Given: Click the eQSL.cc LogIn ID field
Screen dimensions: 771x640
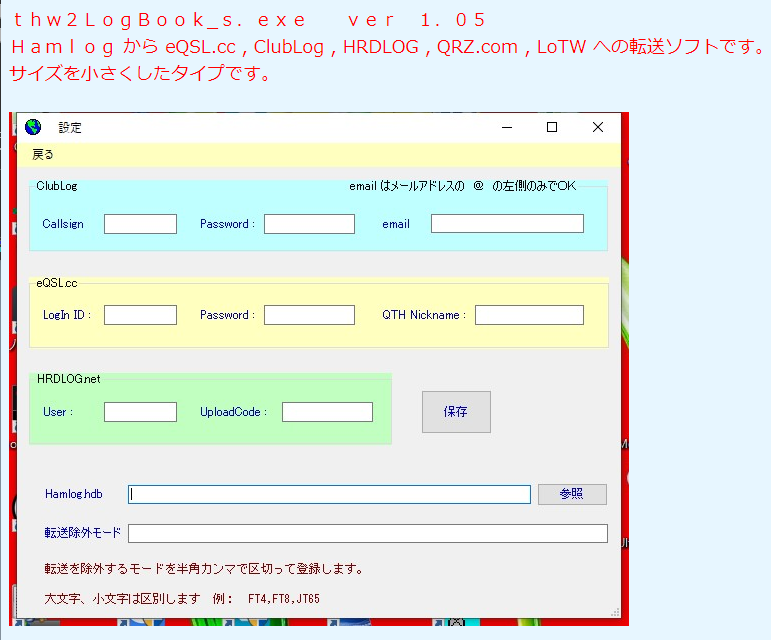Looking at the screenshot, I should tap(140, 315).
